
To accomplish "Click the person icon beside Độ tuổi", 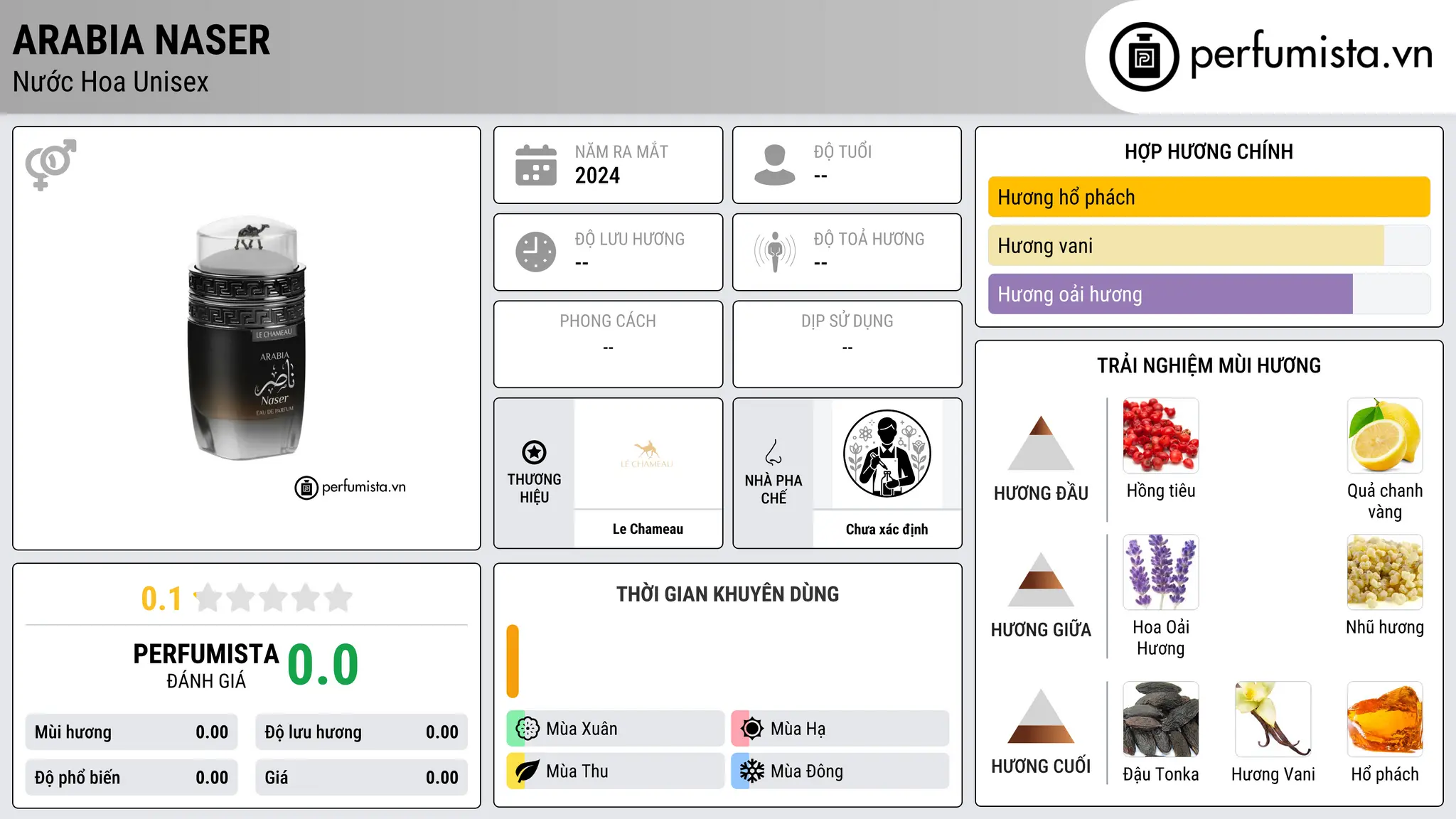I will click(x=774, y=165).
